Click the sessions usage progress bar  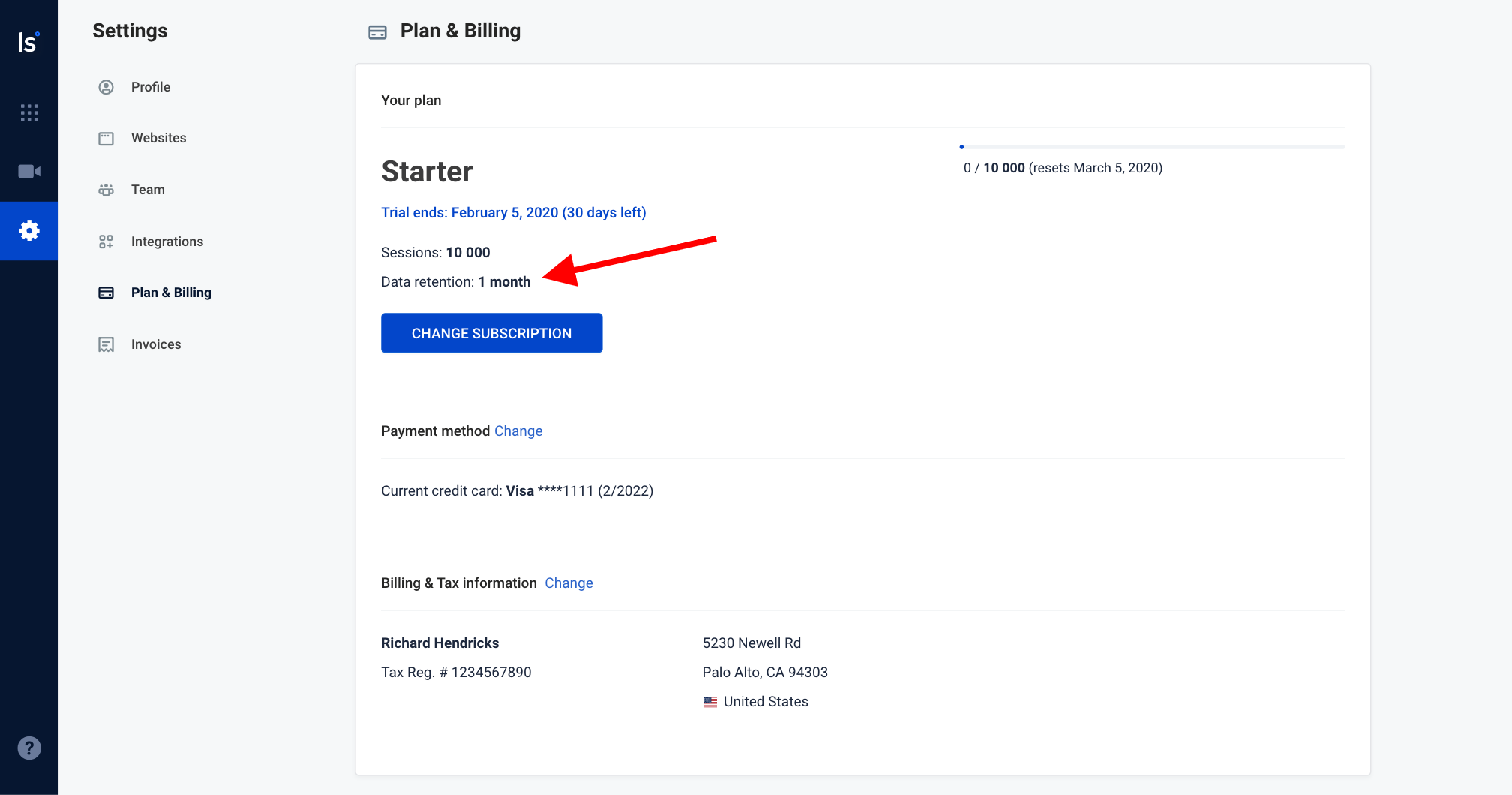(x=1153, y=146)
